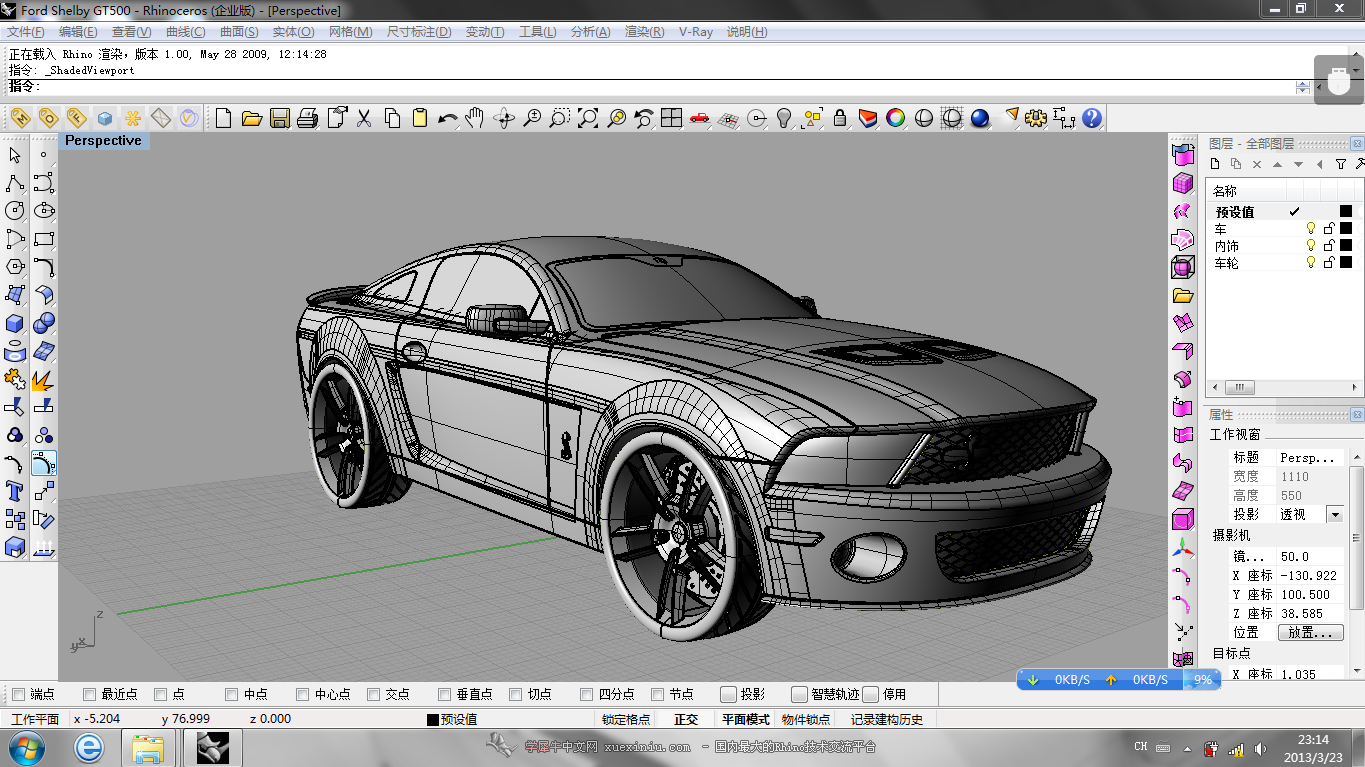1365x767 pixels.
Task: Click the Rotate view icon
Action: [x=504, y=118]
